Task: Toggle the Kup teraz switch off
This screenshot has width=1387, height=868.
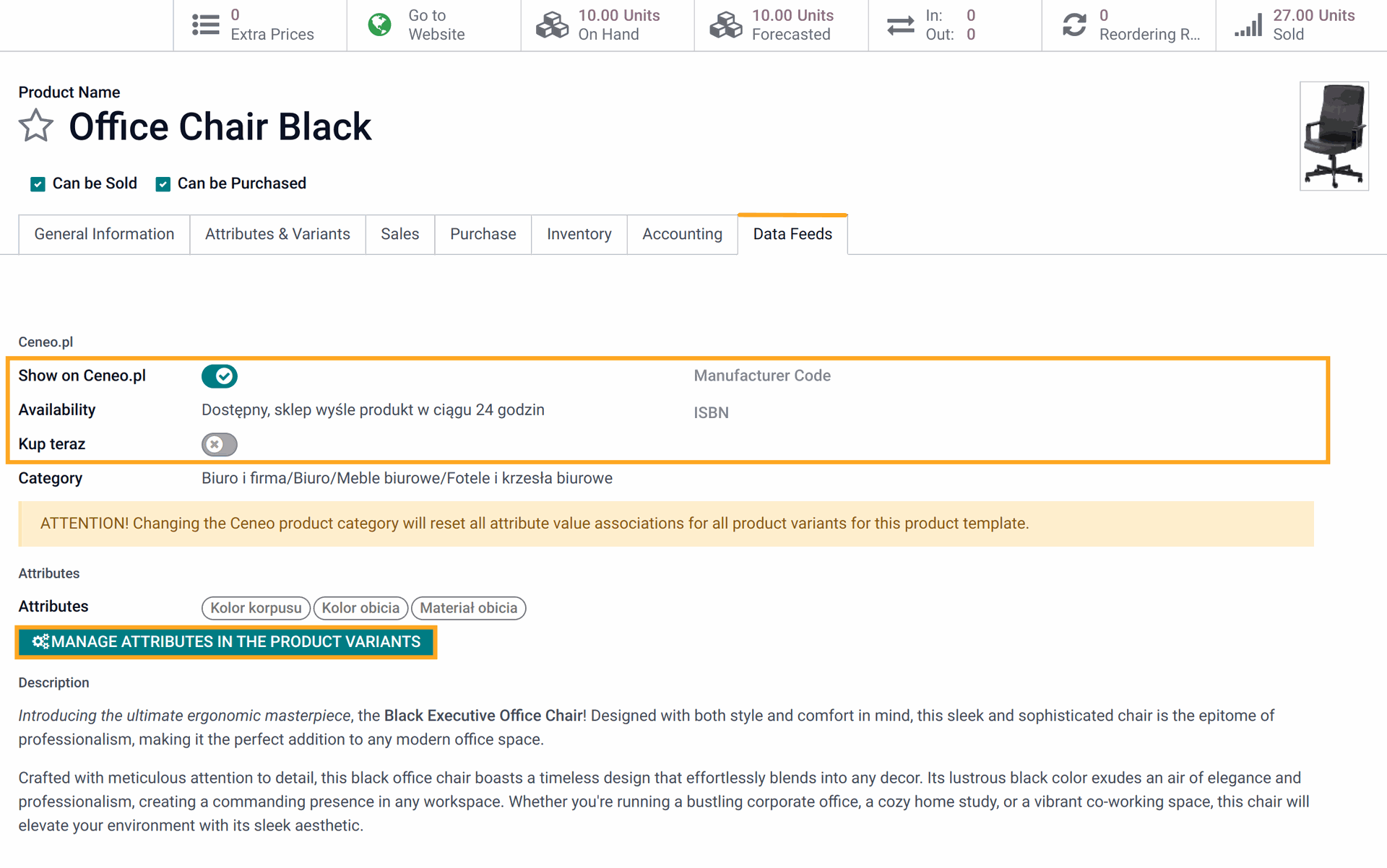Action: pyautogui.click(x=220, y=444)
